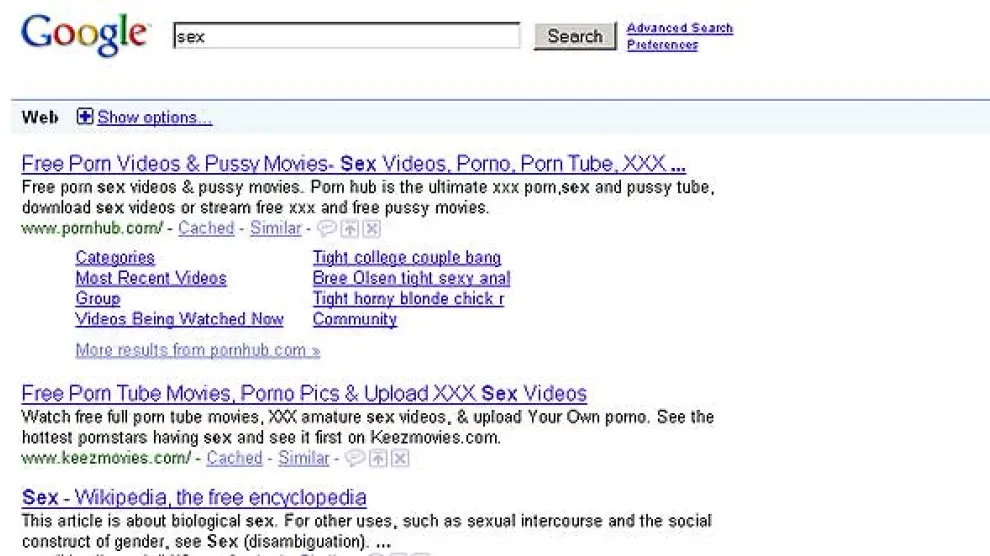
Task: Open the Community sitelink
Action: point(354,319)
